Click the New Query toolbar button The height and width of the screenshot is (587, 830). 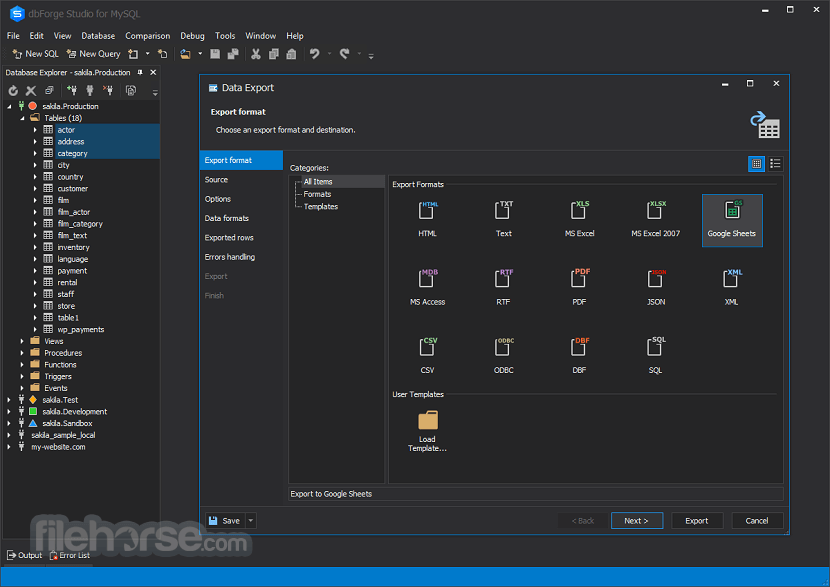(x=94, y=54)
